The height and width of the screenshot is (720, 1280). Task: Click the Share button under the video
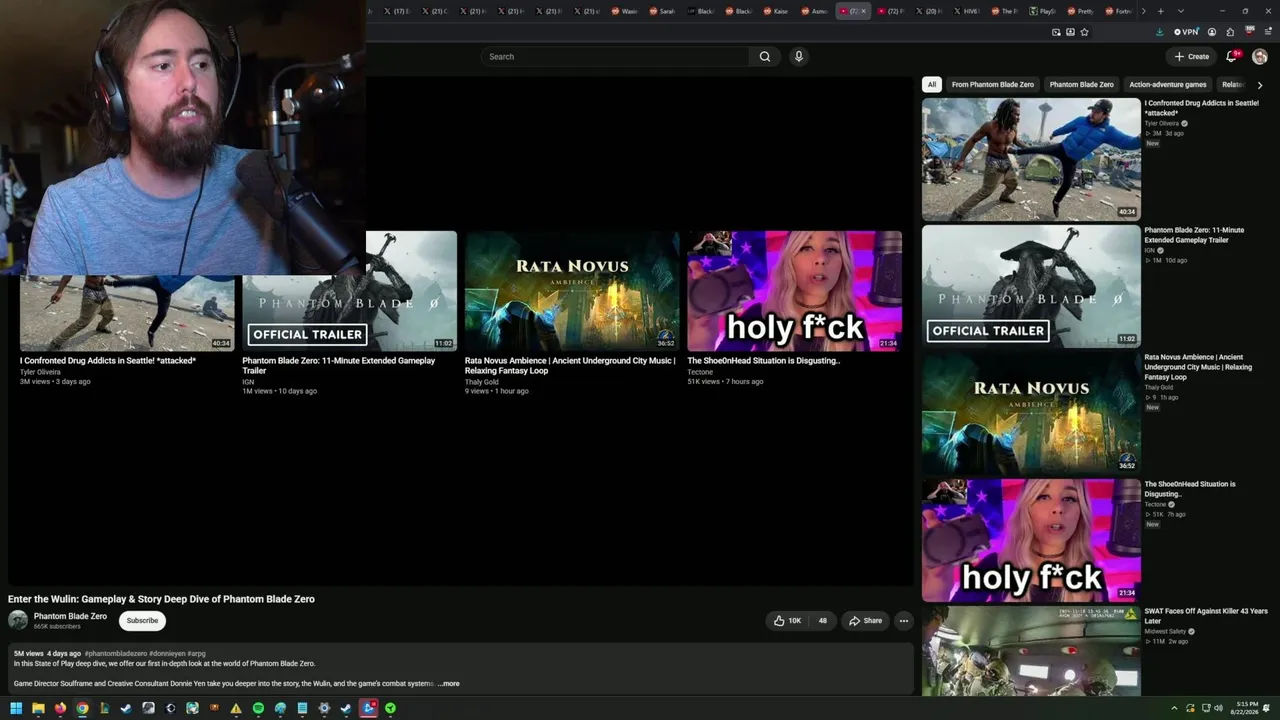pos(865,621)
